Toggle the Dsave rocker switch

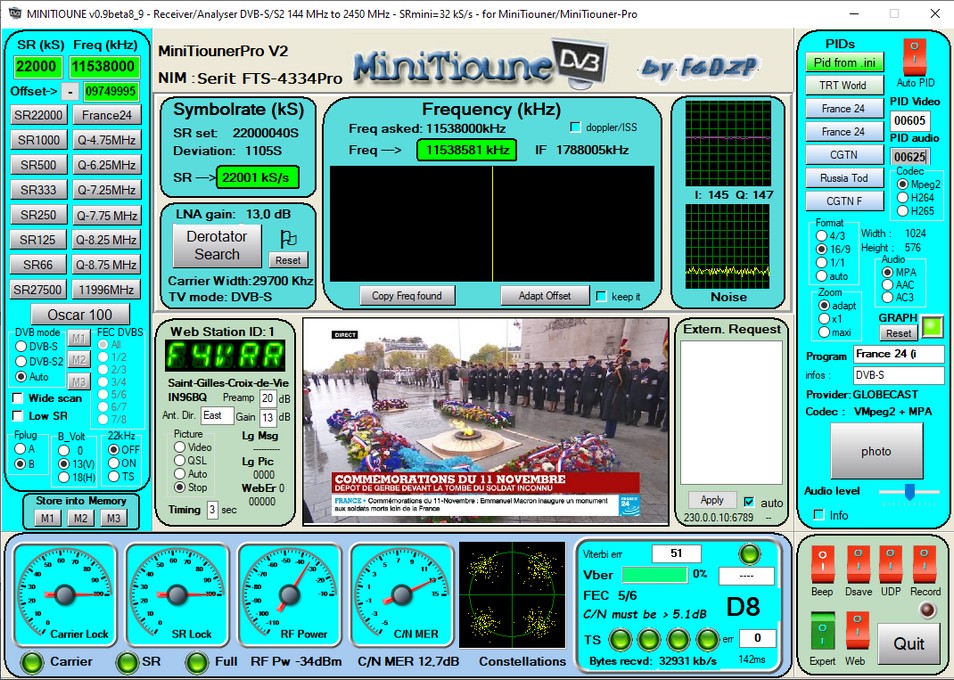(857, 564)
